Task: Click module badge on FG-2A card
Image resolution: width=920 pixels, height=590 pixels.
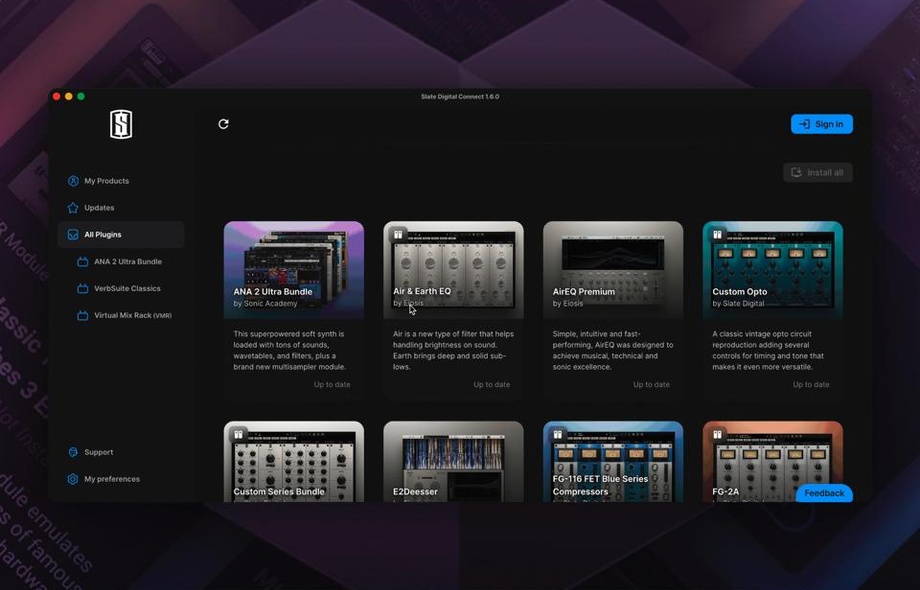Action: point(717,435)
